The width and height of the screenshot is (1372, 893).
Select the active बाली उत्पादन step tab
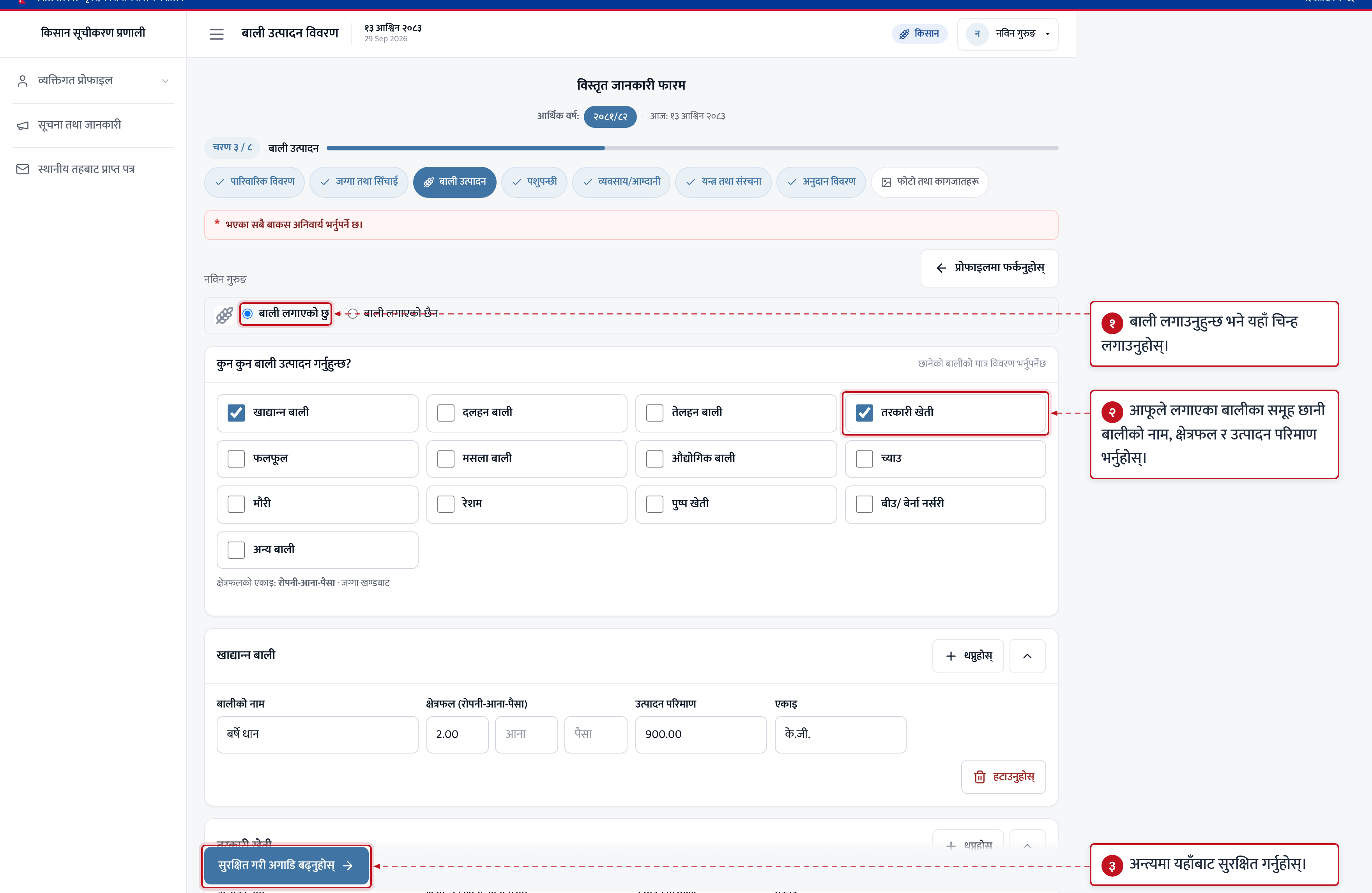pos(454,182)
